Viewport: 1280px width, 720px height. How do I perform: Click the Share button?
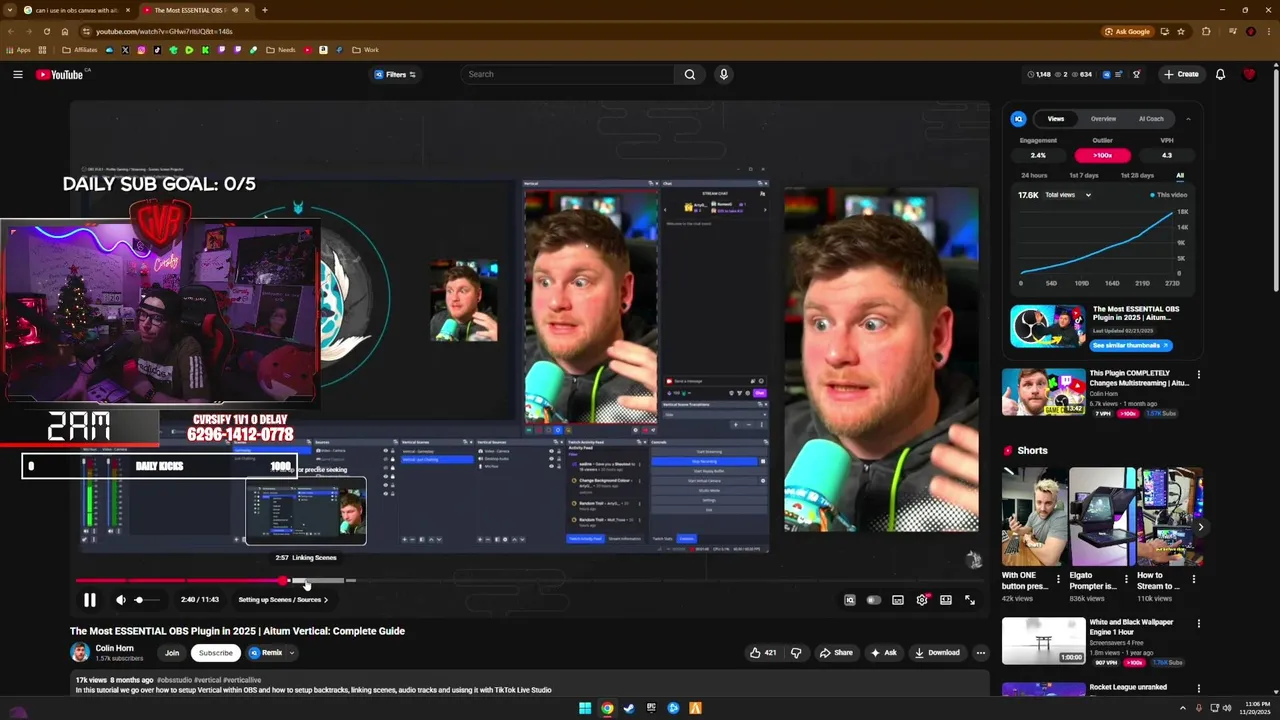(836, 653)
